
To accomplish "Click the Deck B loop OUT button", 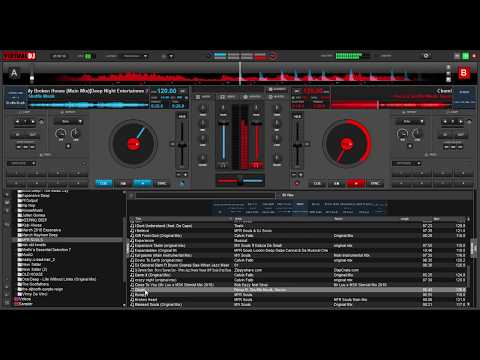I will click(460, 135).
